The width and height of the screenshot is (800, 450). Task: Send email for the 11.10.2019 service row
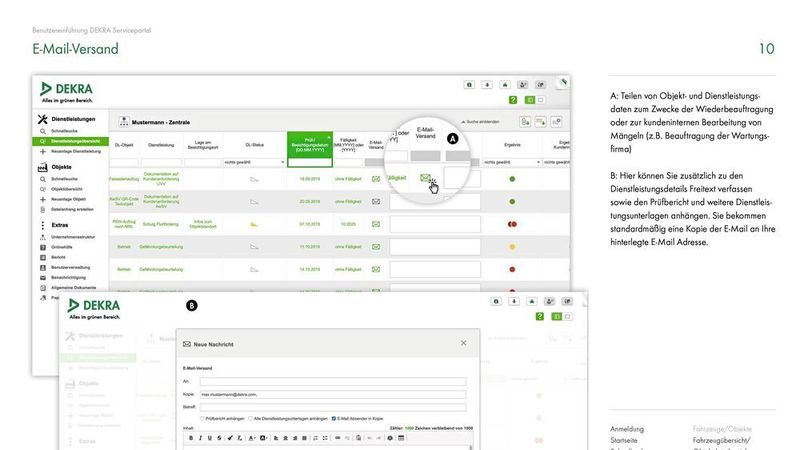click(376, 246)
